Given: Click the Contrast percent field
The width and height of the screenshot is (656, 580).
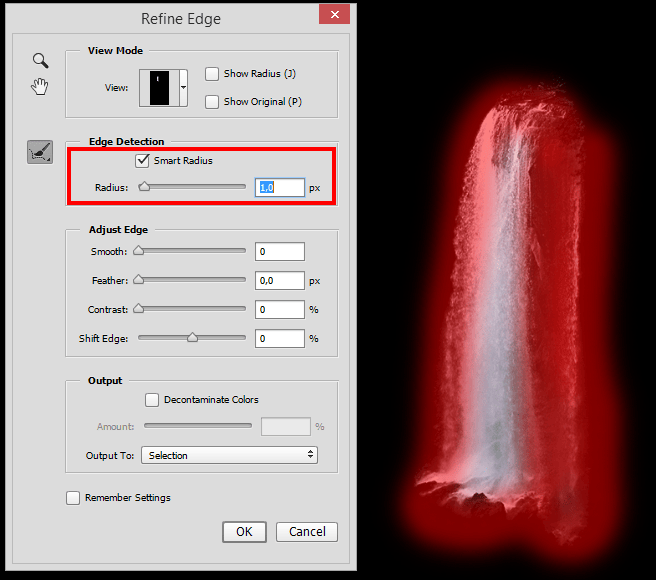Looking at the screenshot, I should tap(280, 310).
